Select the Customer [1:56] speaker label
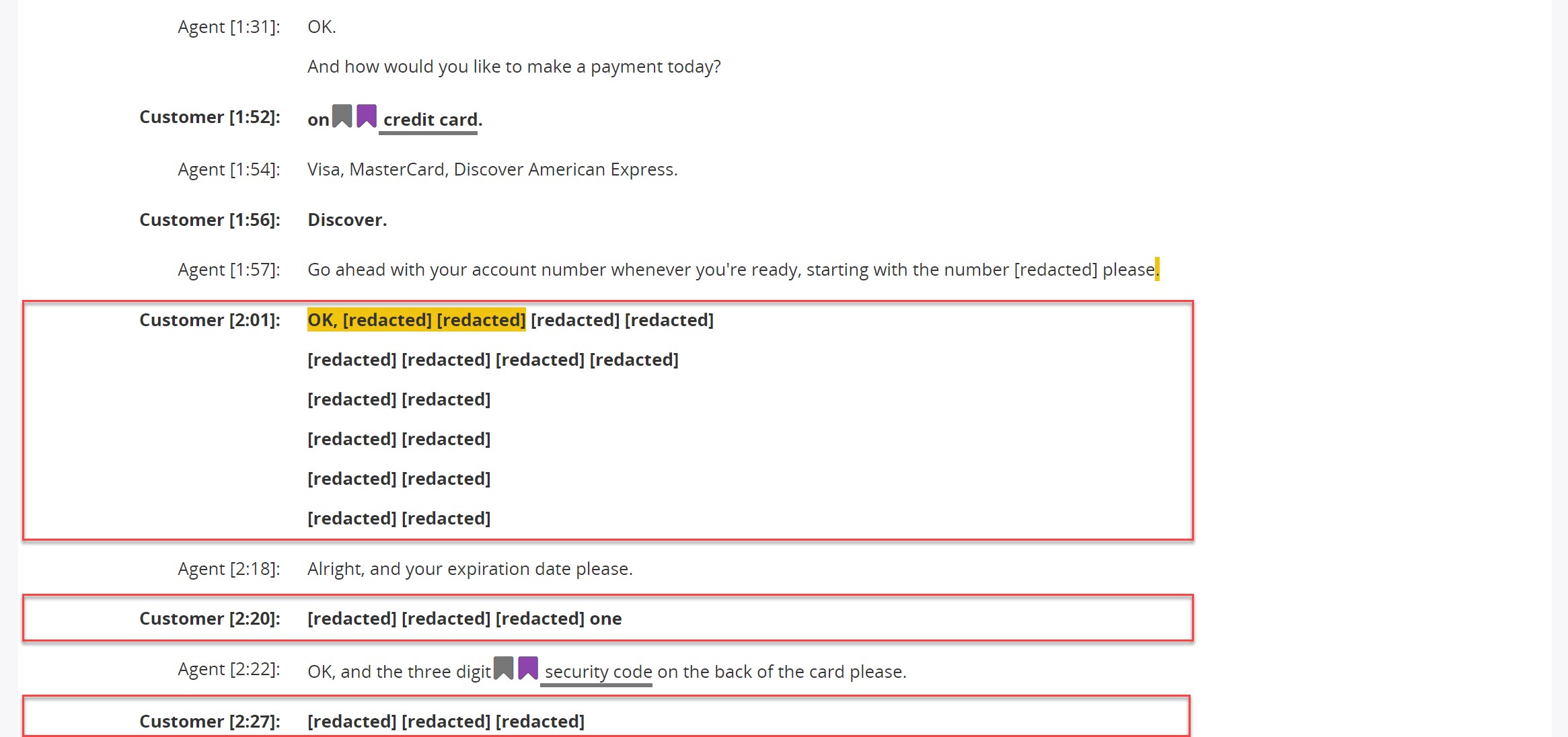The height and width of the screenshot is (737, 1568). (x=210, y=220)
